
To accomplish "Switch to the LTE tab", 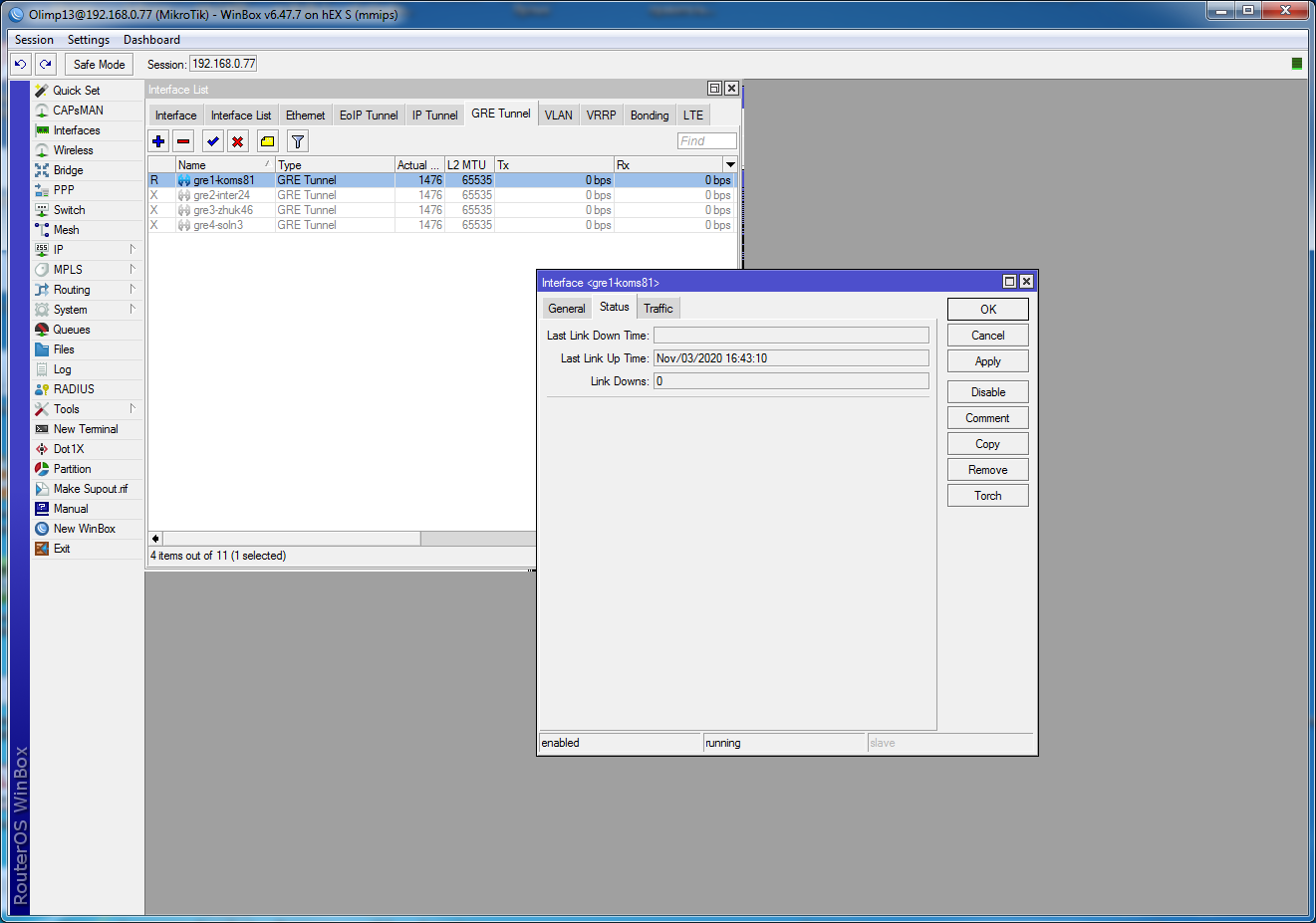I will point(693,115).
